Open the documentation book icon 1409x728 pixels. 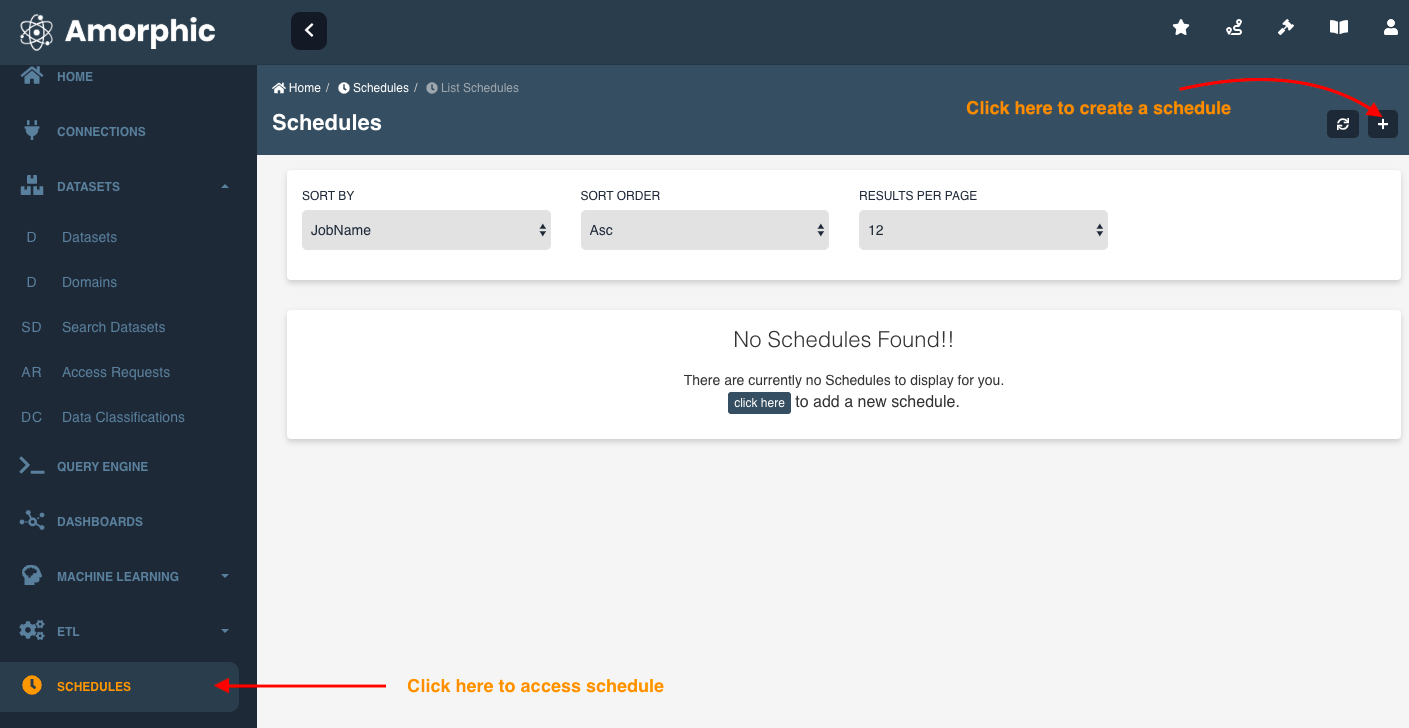pyautogui.click(x=1338, y=28)
